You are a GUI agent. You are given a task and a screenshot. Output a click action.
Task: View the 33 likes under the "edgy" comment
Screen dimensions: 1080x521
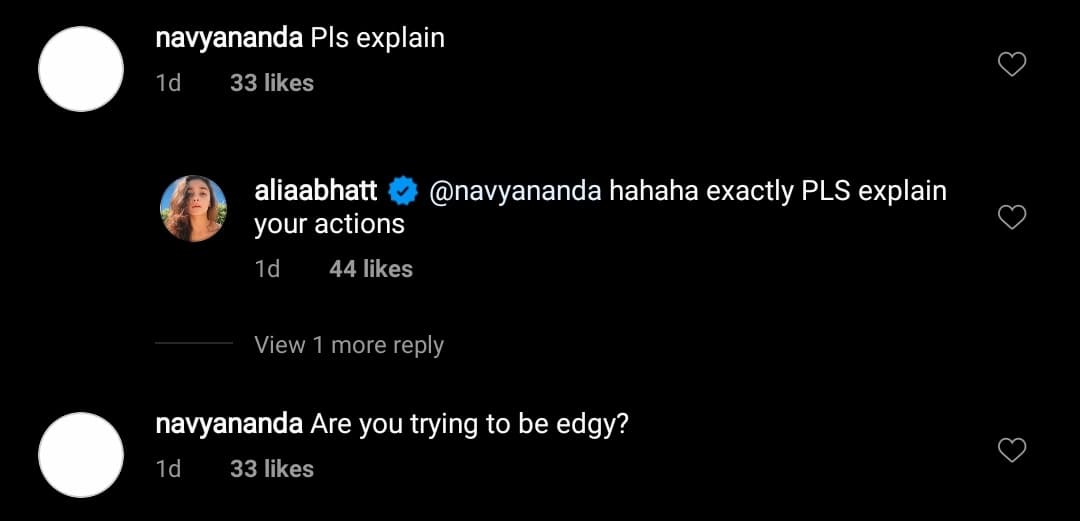click(272, 468)
